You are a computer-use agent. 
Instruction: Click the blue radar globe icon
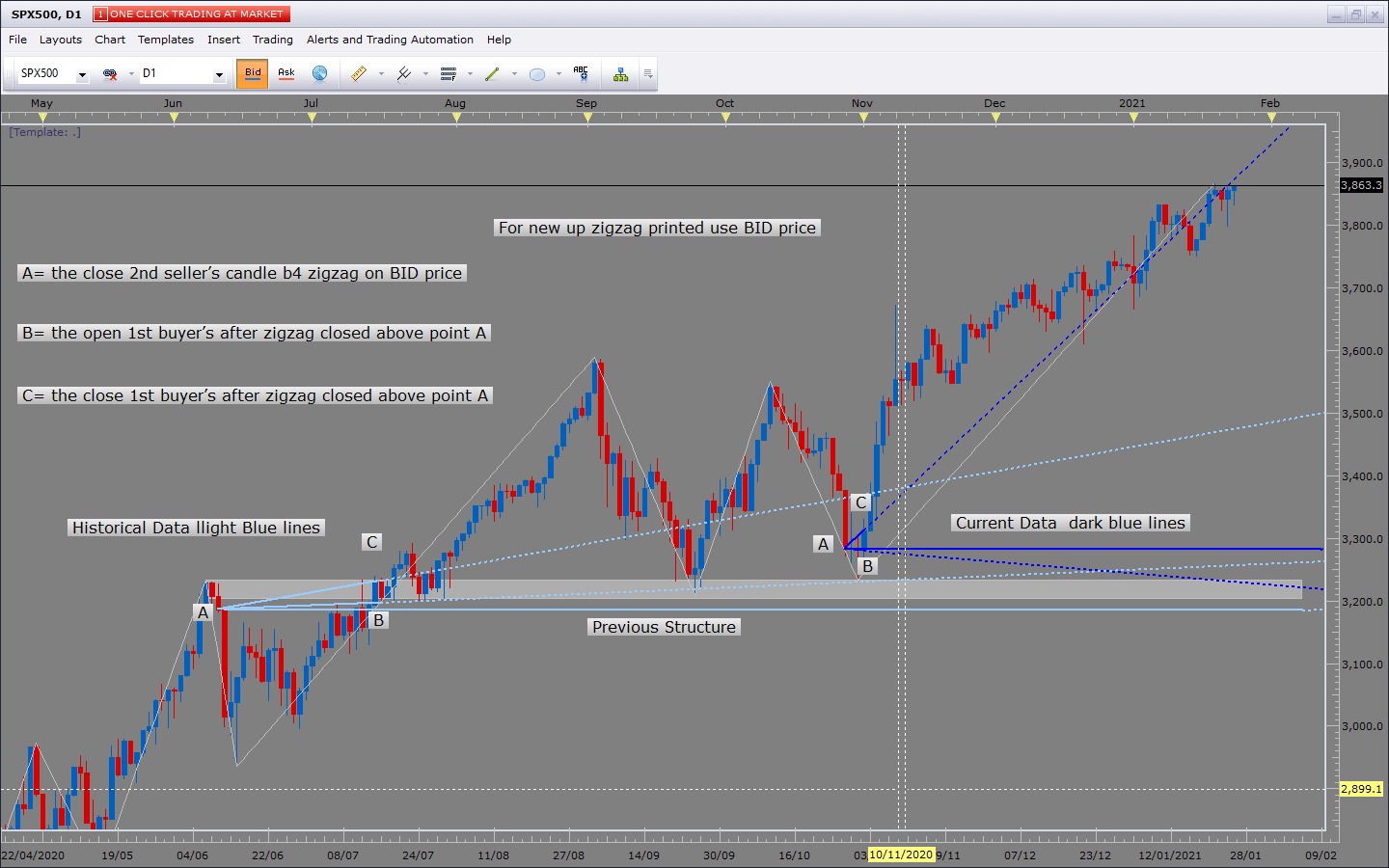pyautogui.click(x=320, y=73)
